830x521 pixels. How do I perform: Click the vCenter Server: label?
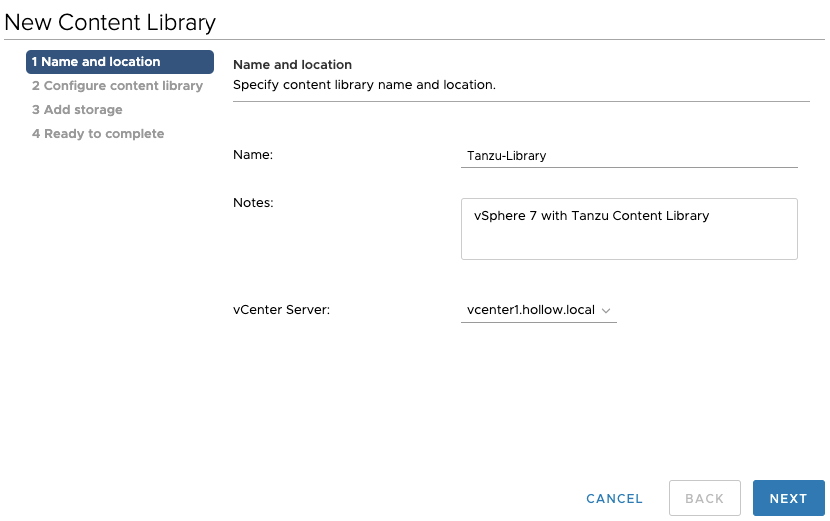pyautogui.click(x=281, y=310)
